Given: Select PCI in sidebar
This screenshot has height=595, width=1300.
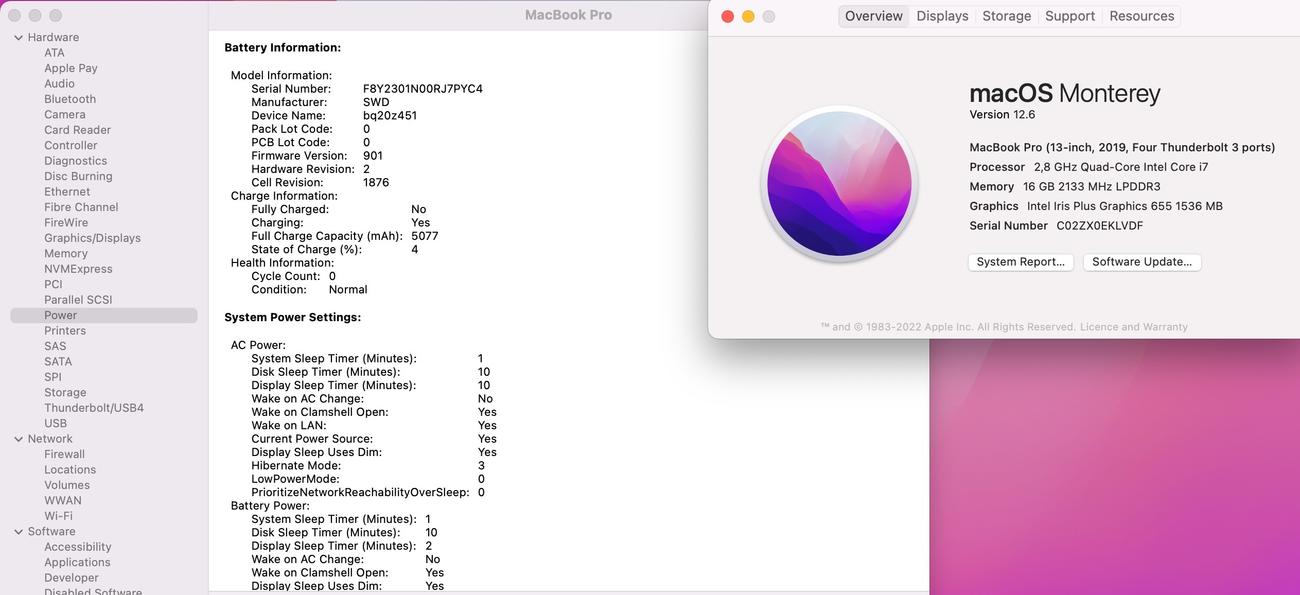Looking at the screenshot, I should [x=53, y=285].
